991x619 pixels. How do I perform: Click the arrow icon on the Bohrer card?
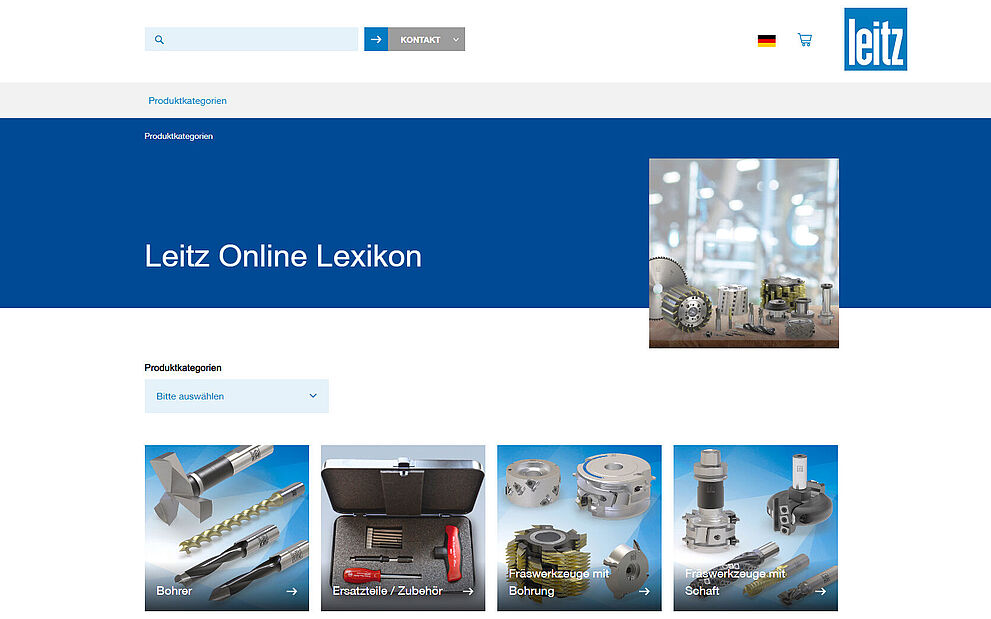292,591
